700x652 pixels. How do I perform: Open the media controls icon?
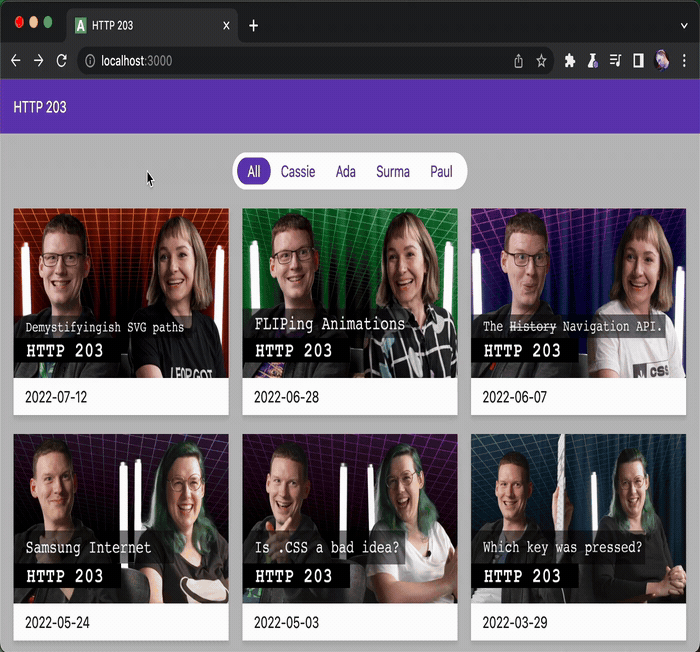pyautogui.click(x=615, y=61)
